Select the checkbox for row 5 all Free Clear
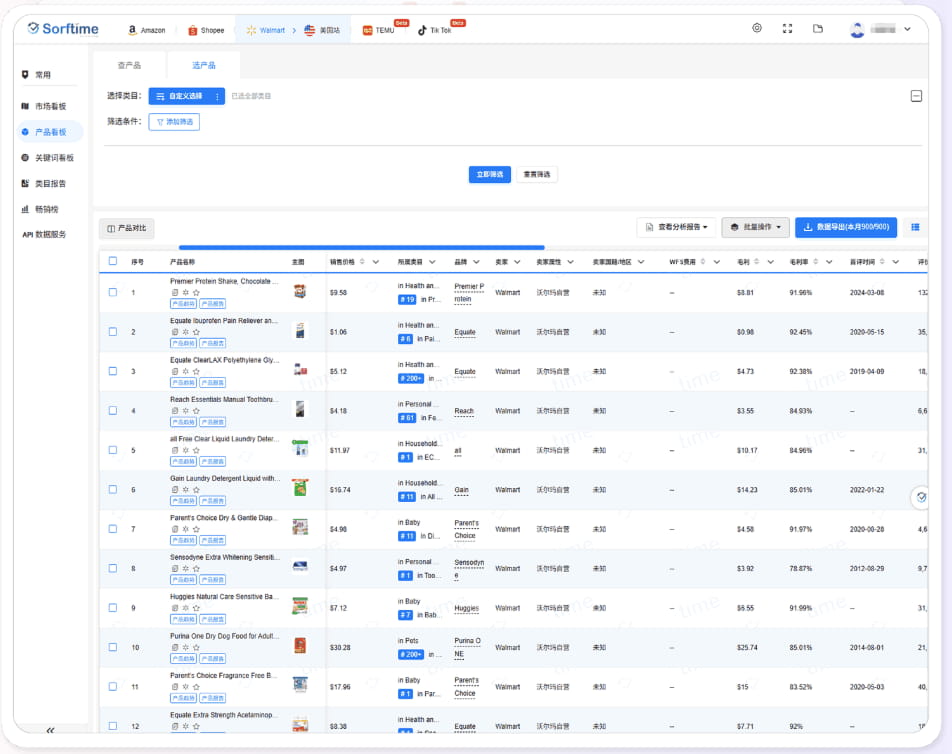 tap(113, 450)
